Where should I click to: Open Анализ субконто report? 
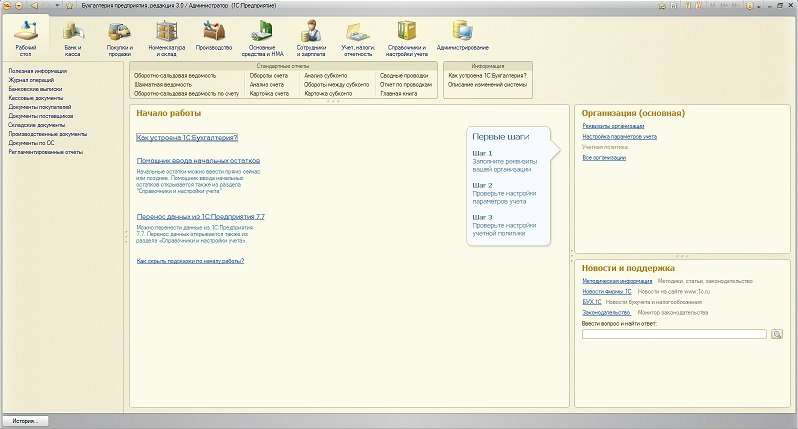click(326, 75)
